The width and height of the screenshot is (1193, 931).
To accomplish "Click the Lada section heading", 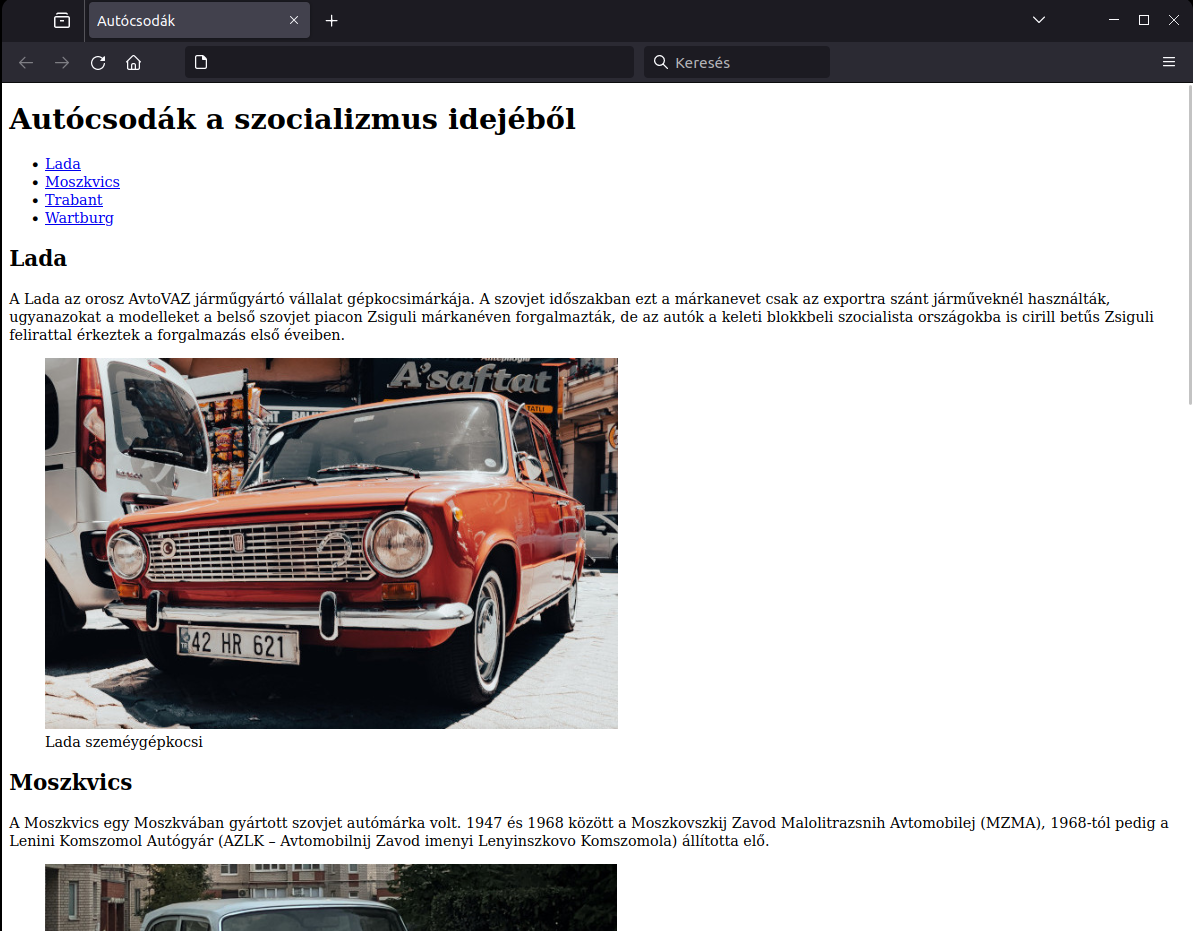I will coord(38,258).
